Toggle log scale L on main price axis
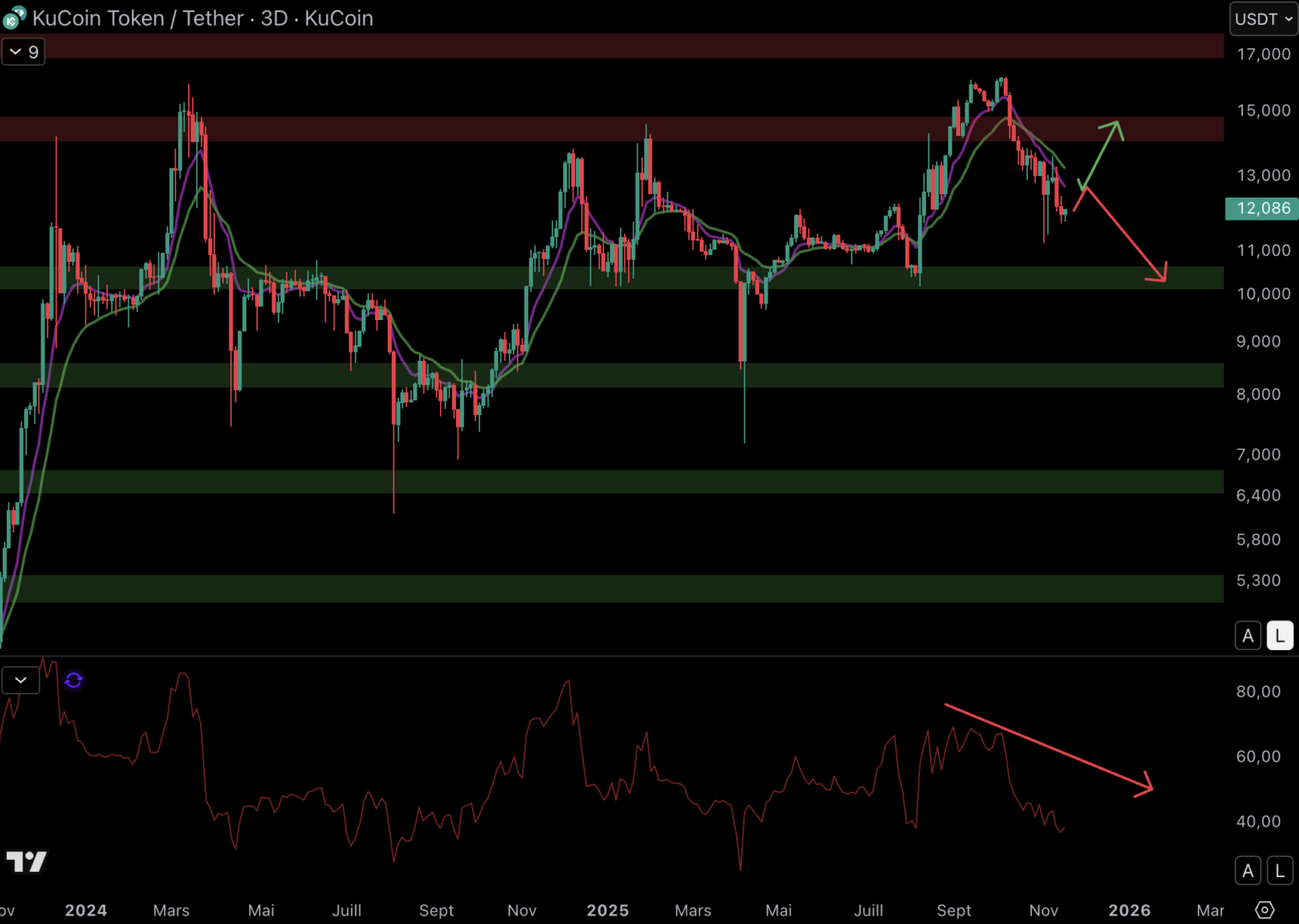The width and height of the screenshot is (1299, 924). 1279,636
